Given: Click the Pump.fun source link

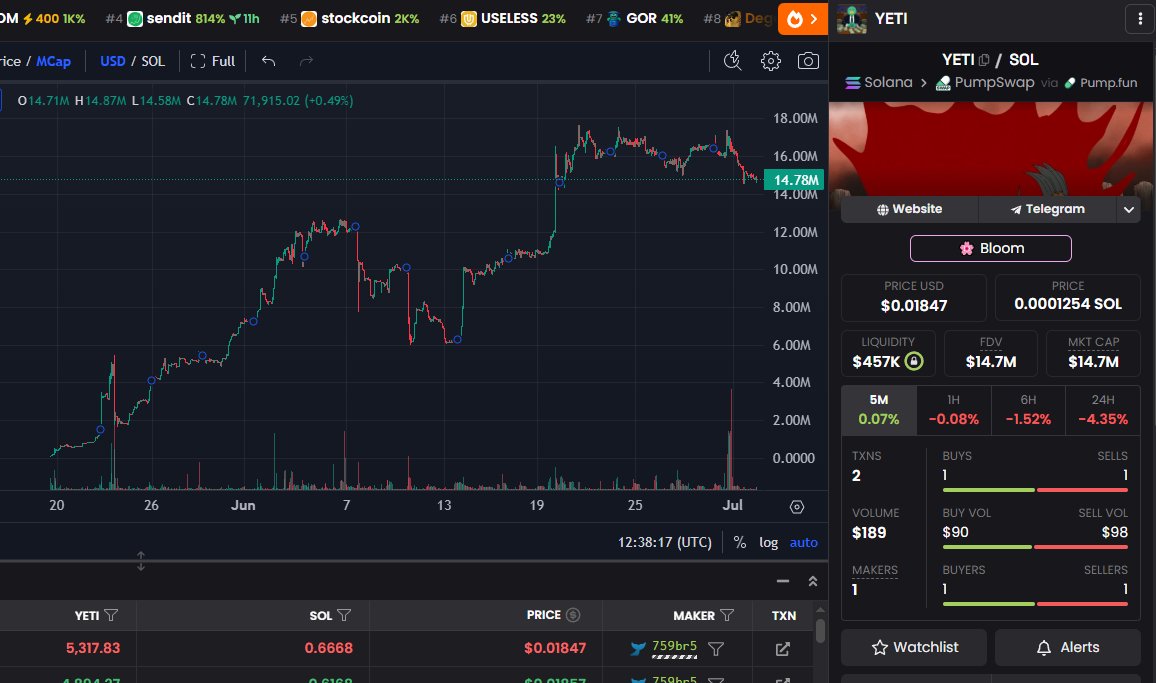Looking at the screenshot, I should tap(1101, 83).
